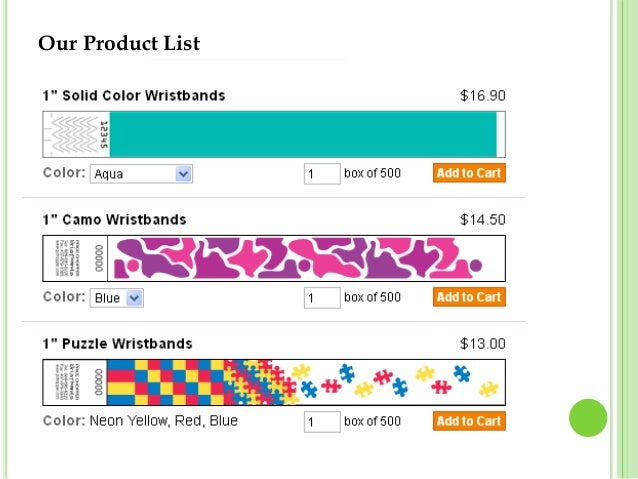Open the 1" Puzzle Wristbands title
Image resolution: width=638 pixels, height=479 pixels.
click(x=117, y=343)
